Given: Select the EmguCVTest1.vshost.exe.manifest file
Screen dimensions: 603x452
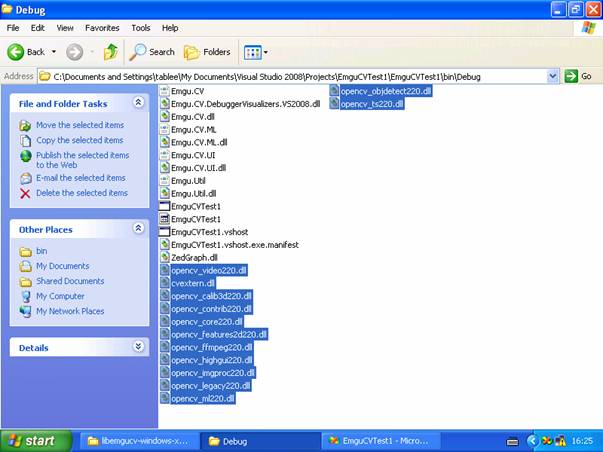Looking at the screenshot, I should click(x=234, y=244).
